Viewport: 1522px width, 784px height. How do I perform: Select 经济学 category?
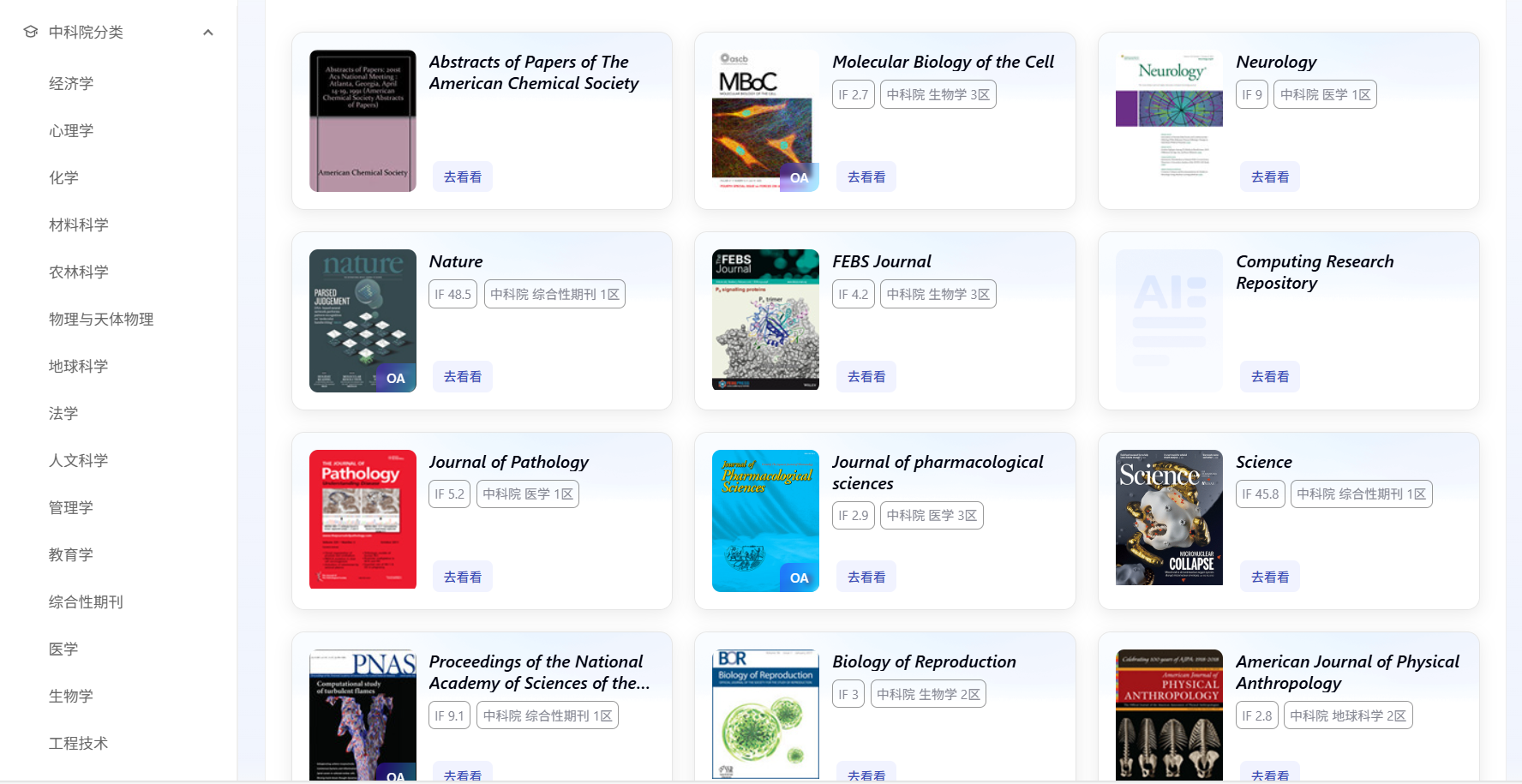[x=71, y=83]
